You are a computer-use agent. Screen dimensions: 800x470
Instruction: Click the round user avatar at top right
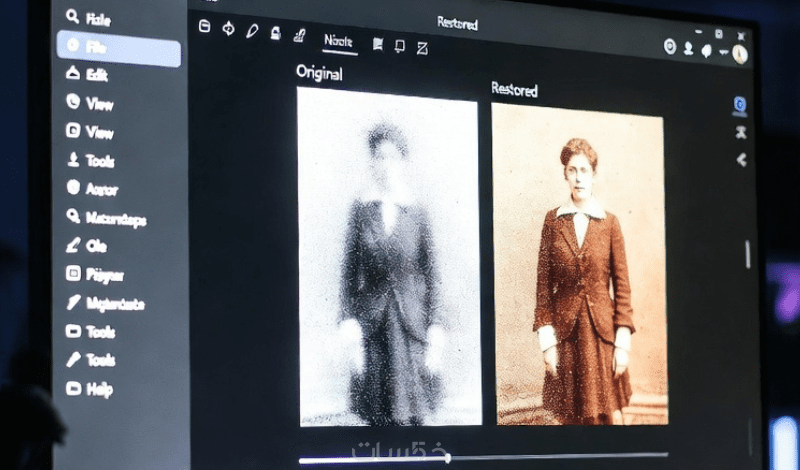click(x=740, y=54)
